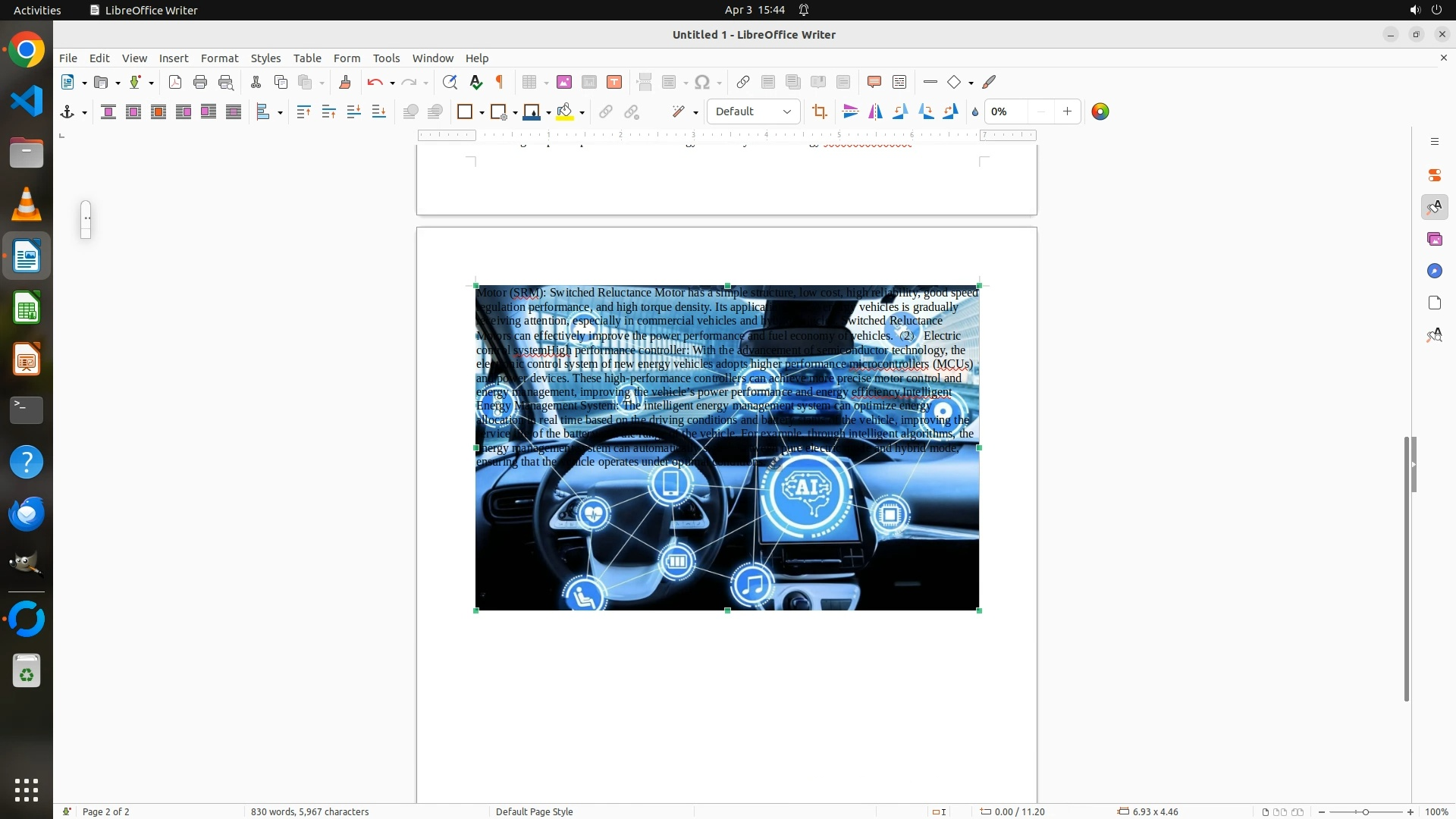Click Bring to Front arrange icon
The width and height of the screenshot is (1456, 819).
pyautogui.click(x=303, y=112)
